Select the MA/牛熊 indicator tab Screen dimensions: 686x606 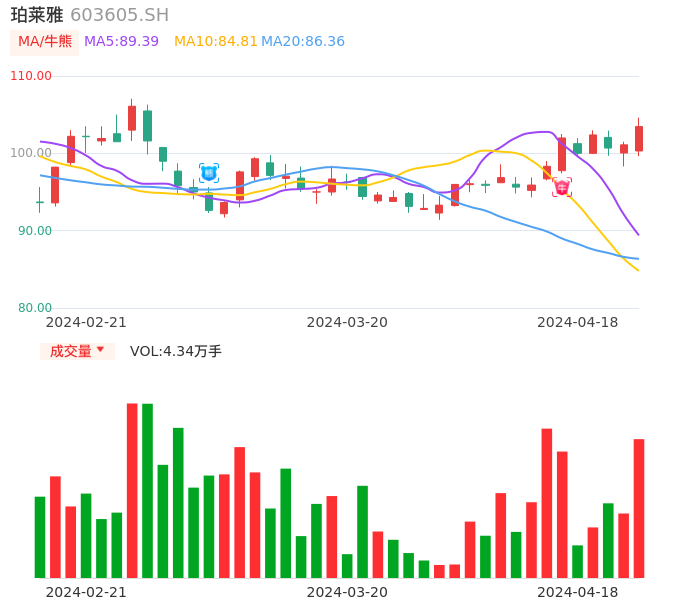(x=44, y=42)
